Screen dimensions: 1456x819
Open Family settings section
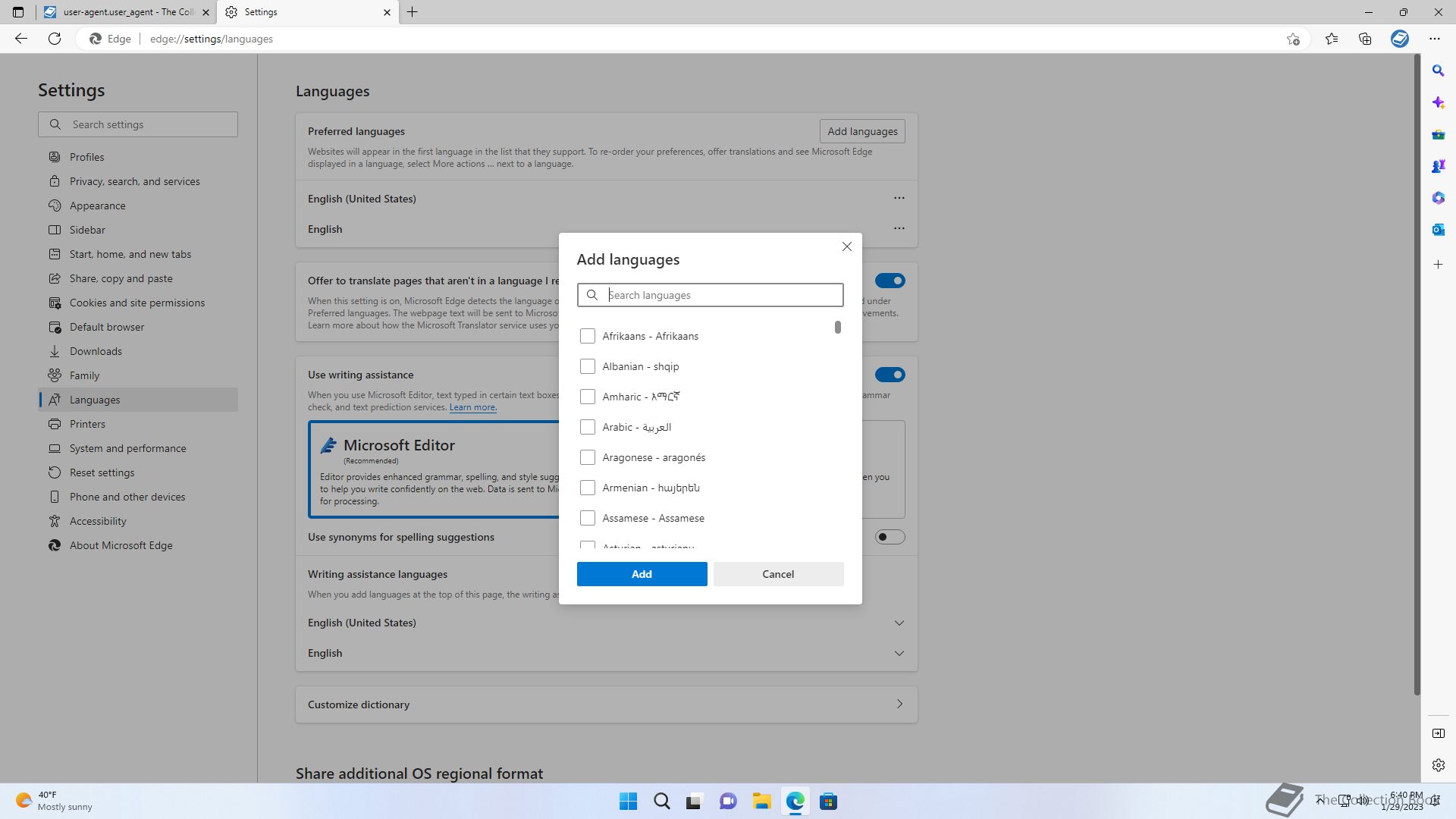pyautogui.click(x=138, y=375)
